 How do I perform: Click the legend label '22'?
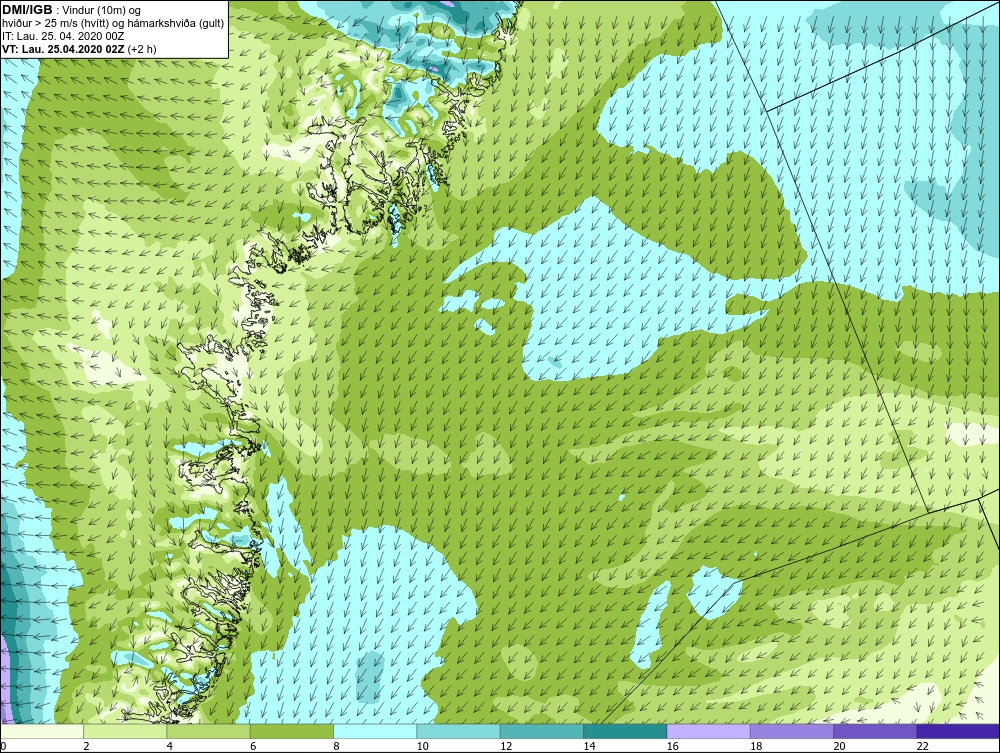point(922,746)
